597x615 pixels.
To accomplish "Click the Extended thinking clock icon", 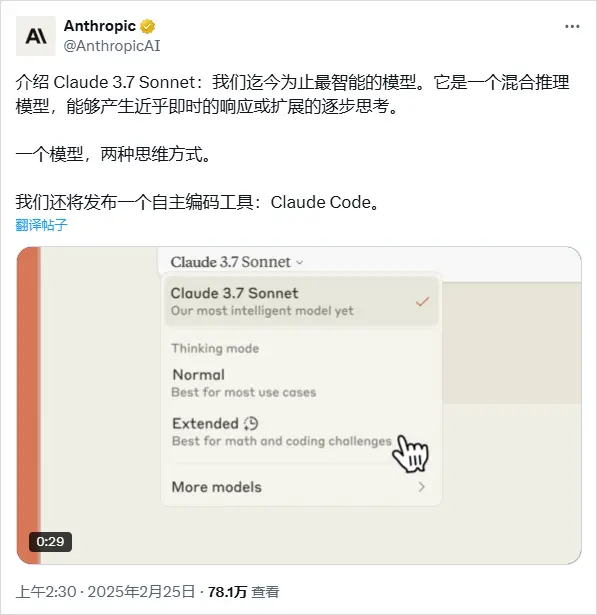I will click(x=251, y=424).
